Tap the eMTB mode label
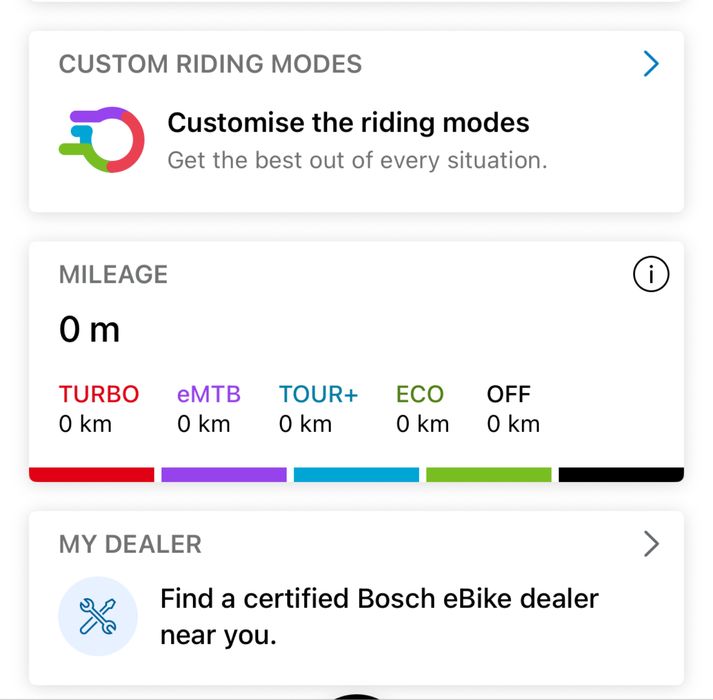The width and height of the screenshot is (713, 700). [209, 394]
